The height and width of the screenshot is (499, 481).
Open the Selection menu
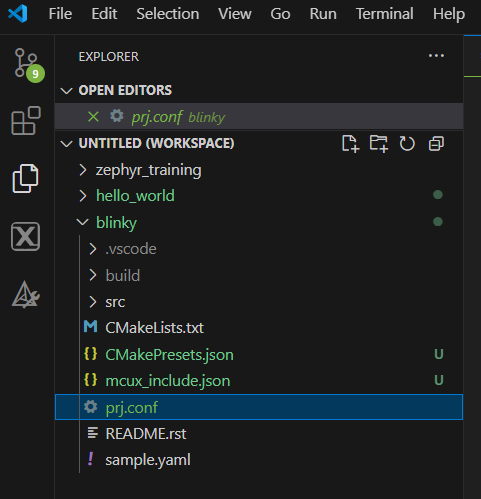(x=168, y=14)
